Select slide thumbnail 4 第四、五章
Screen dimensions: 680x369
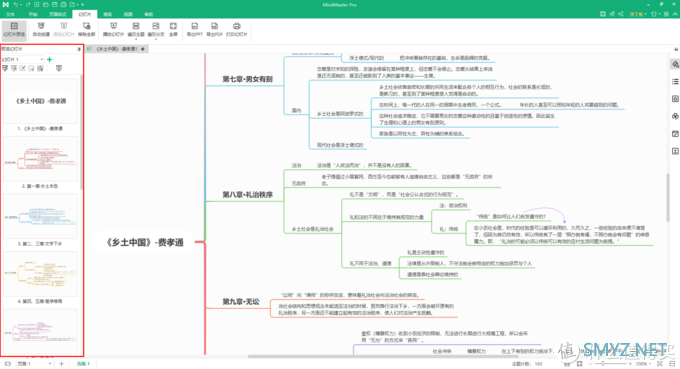pos(40,274)
